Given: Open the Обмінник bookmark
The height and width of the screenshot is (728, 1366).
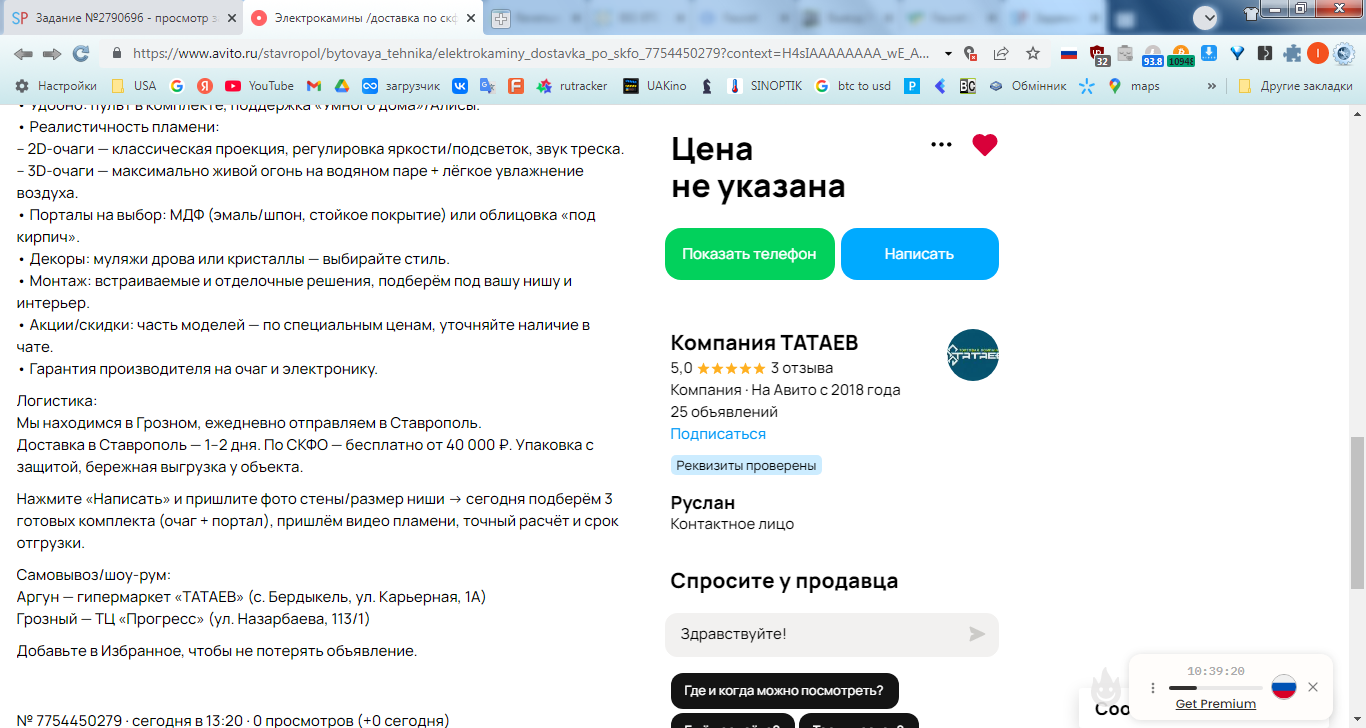Looking at the screenshot, I should (1027, 86).
